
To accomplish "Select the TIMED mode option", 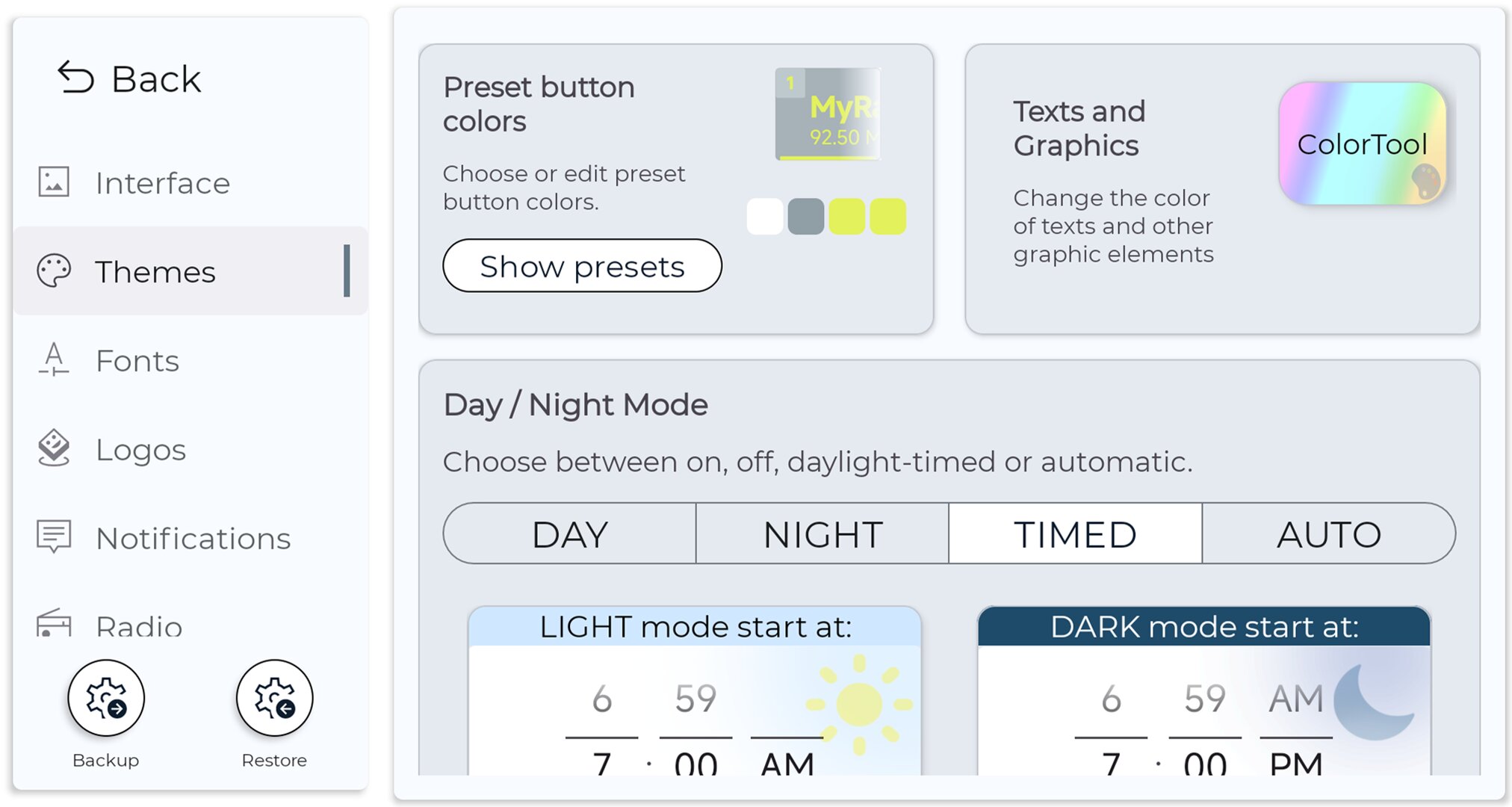I will pyautogui.click(x=1076, y=534).
